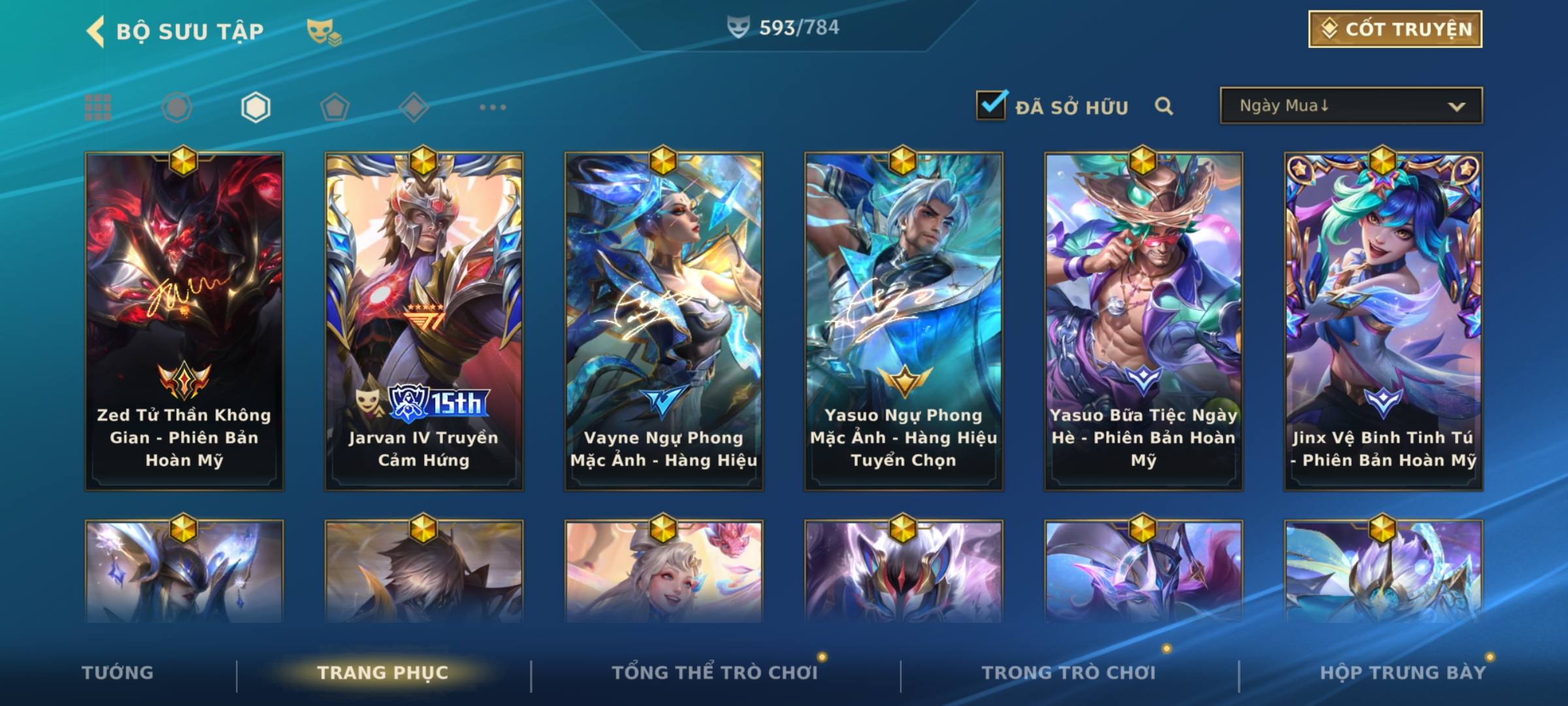
Task: Toggle the Đã Sở Hữu checkbox
Action: tap(991, 105)
